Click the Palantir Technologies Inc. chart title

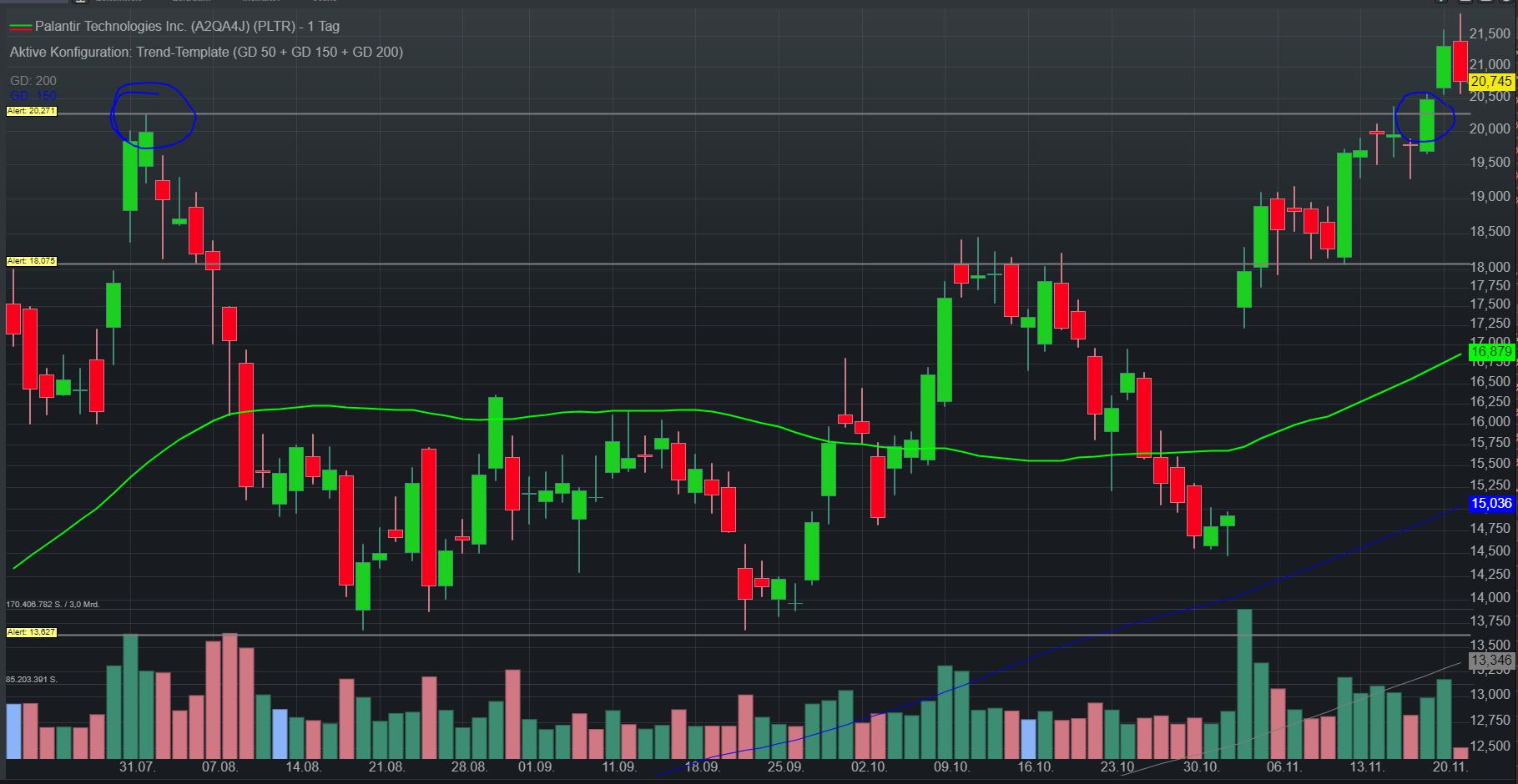click(187, 27)
